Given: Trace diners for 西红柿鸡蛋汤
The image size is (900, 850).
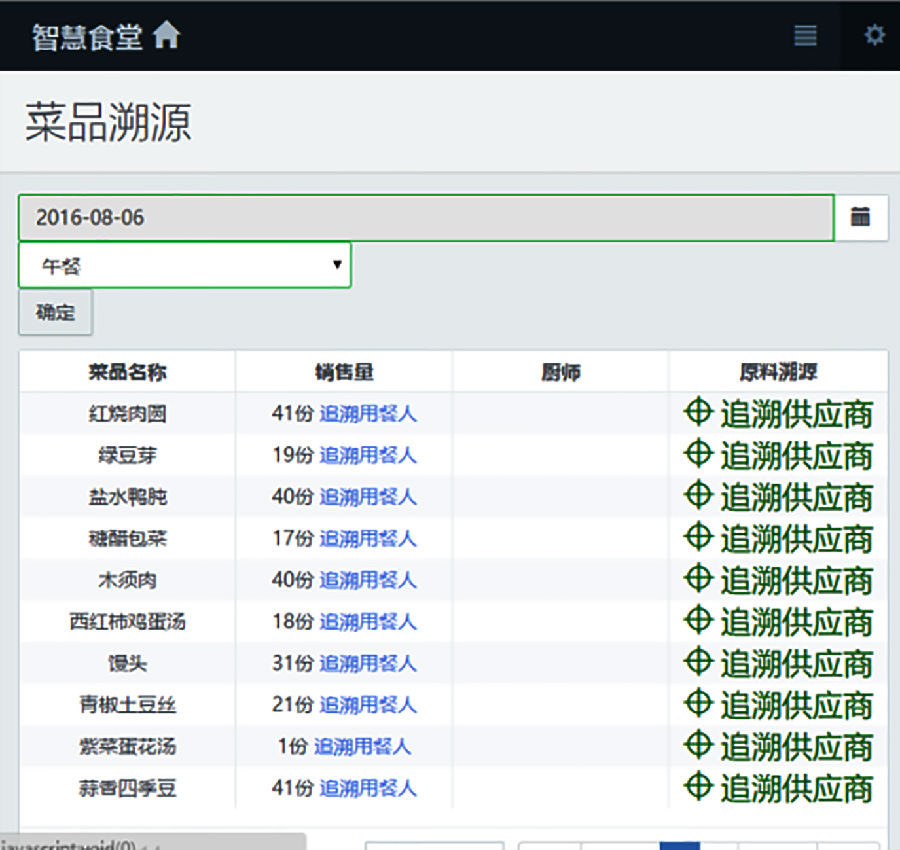Looking at the screenshot, I should click(x=367, y=622).
